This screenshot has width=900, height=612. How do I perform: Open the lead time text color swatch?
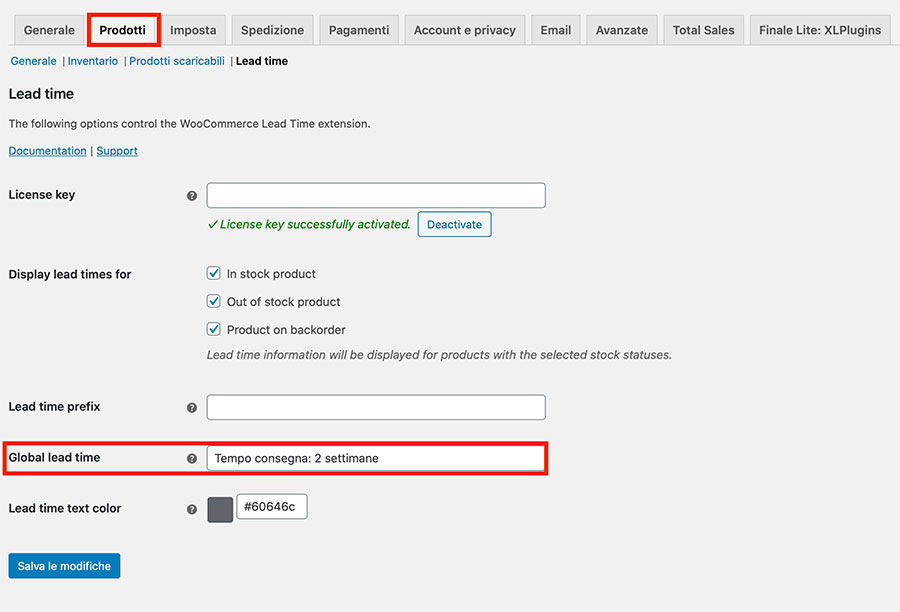[x=220, y=509]
